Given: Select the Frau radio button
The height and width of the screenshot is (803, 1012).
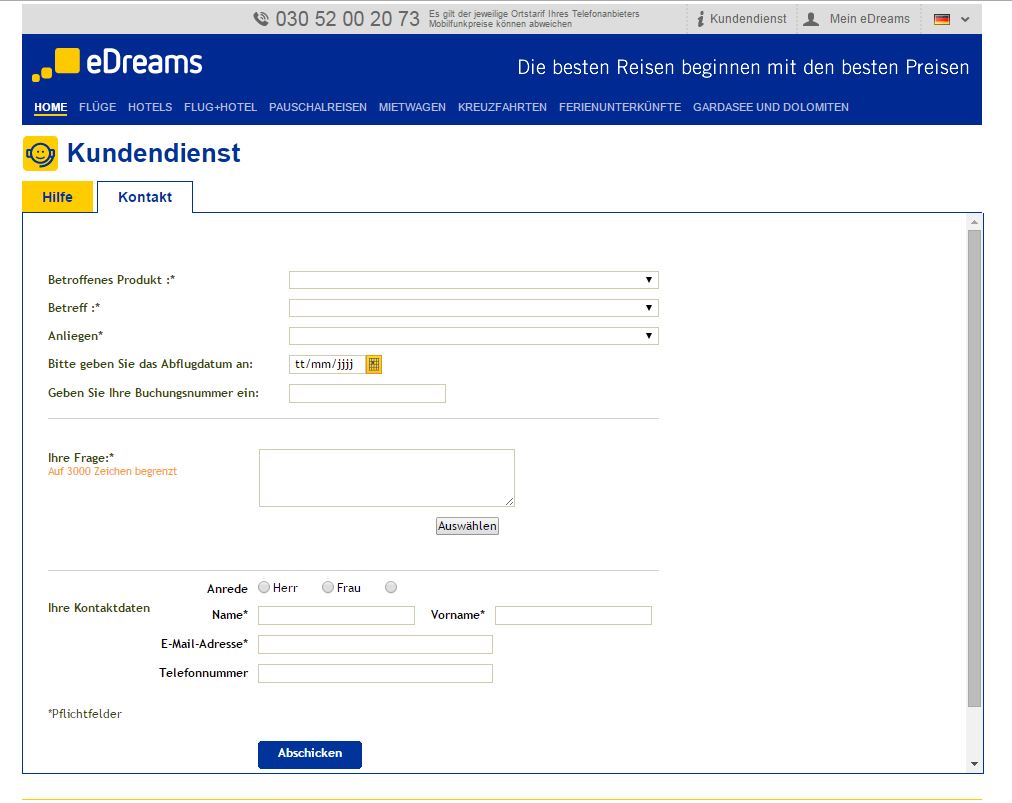Looking at the screenshot, I should point(328,587).
